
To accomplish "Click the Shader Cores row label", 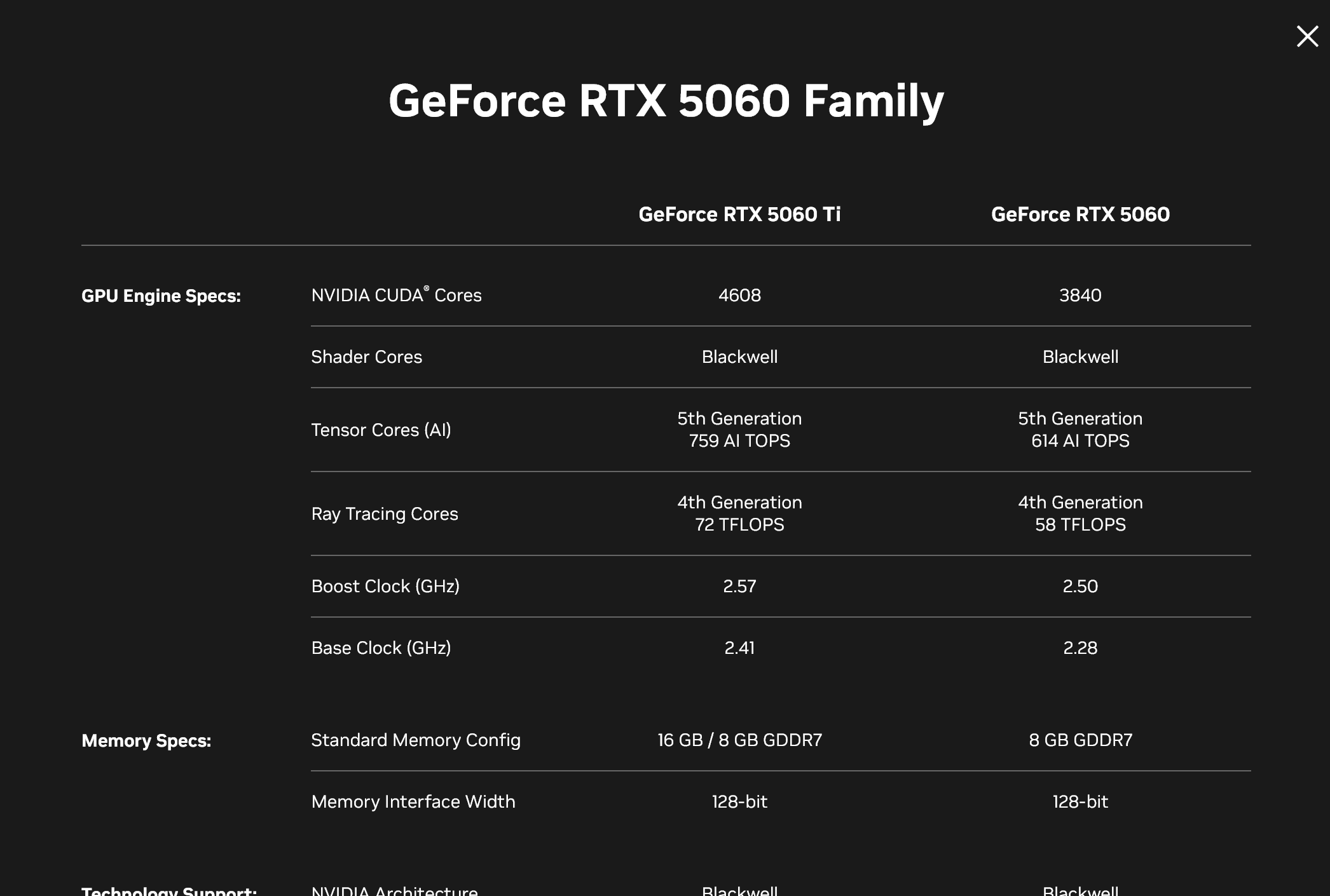I will [366, 356].
